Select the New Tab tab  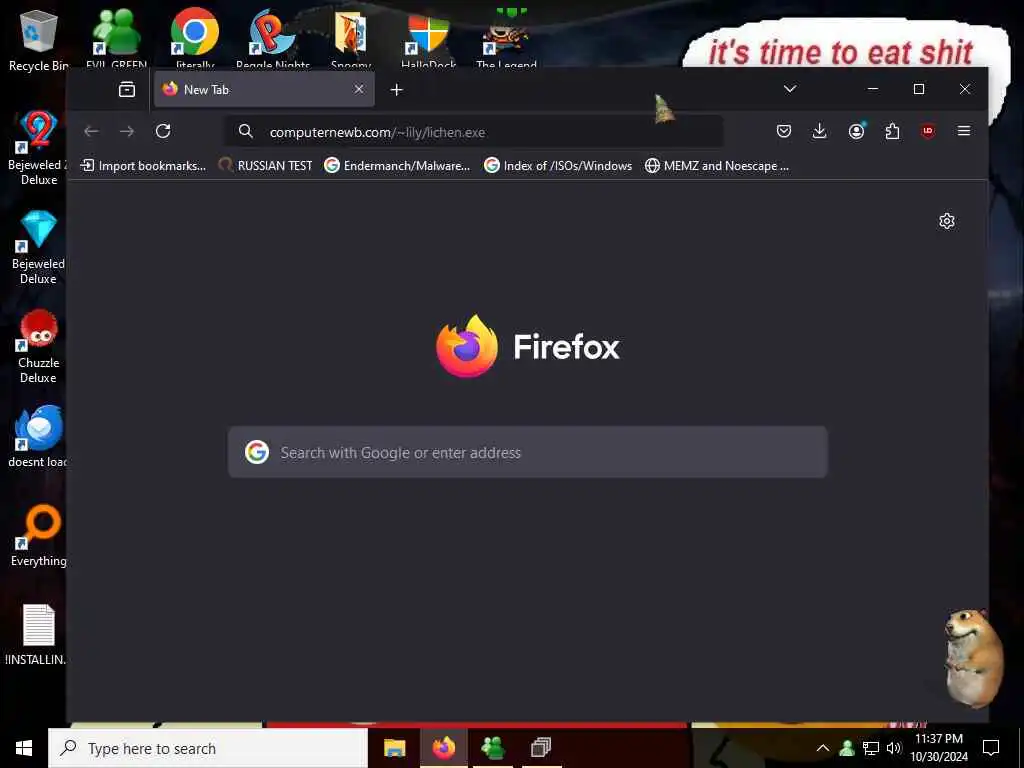coord(264,89)
